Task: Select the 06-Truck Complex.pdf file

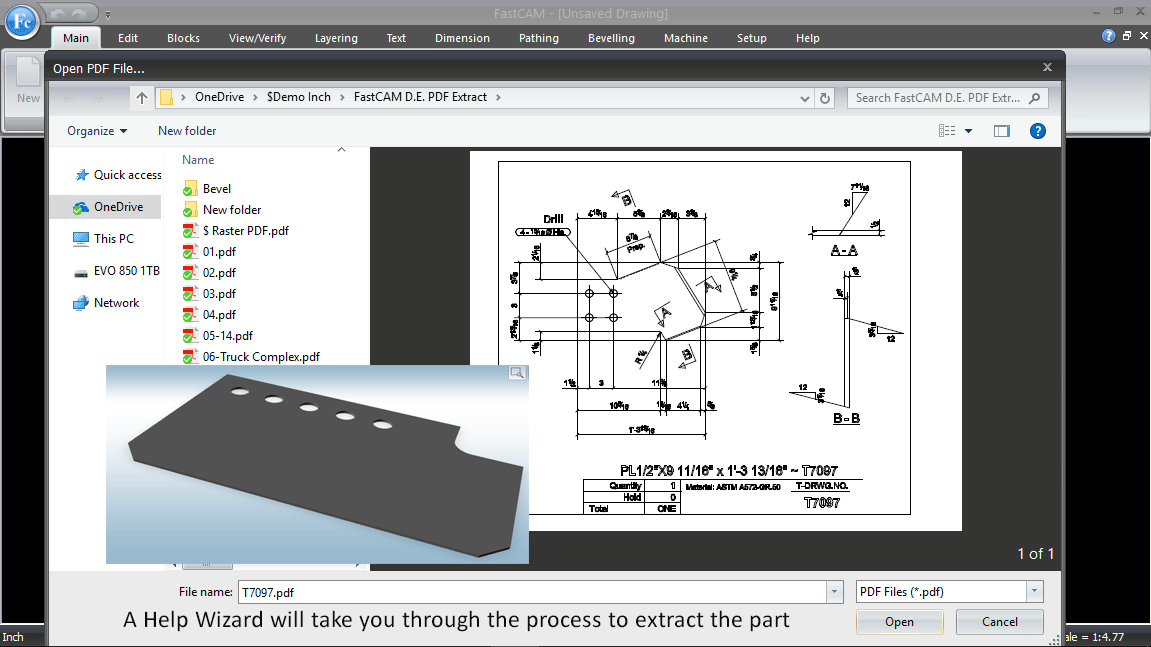Action: [261, 357]
